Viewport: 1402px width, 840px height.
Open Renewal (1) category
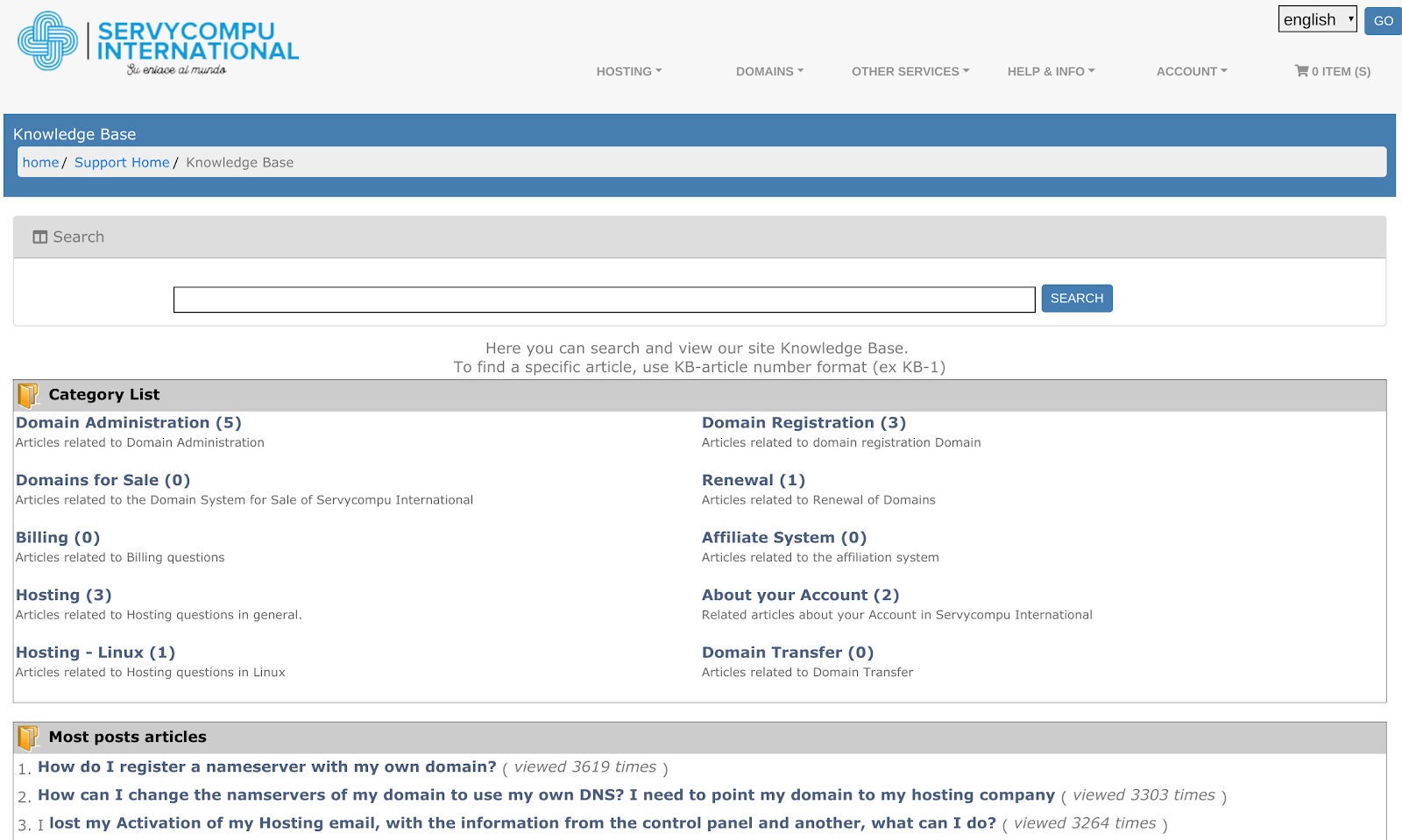754,481
